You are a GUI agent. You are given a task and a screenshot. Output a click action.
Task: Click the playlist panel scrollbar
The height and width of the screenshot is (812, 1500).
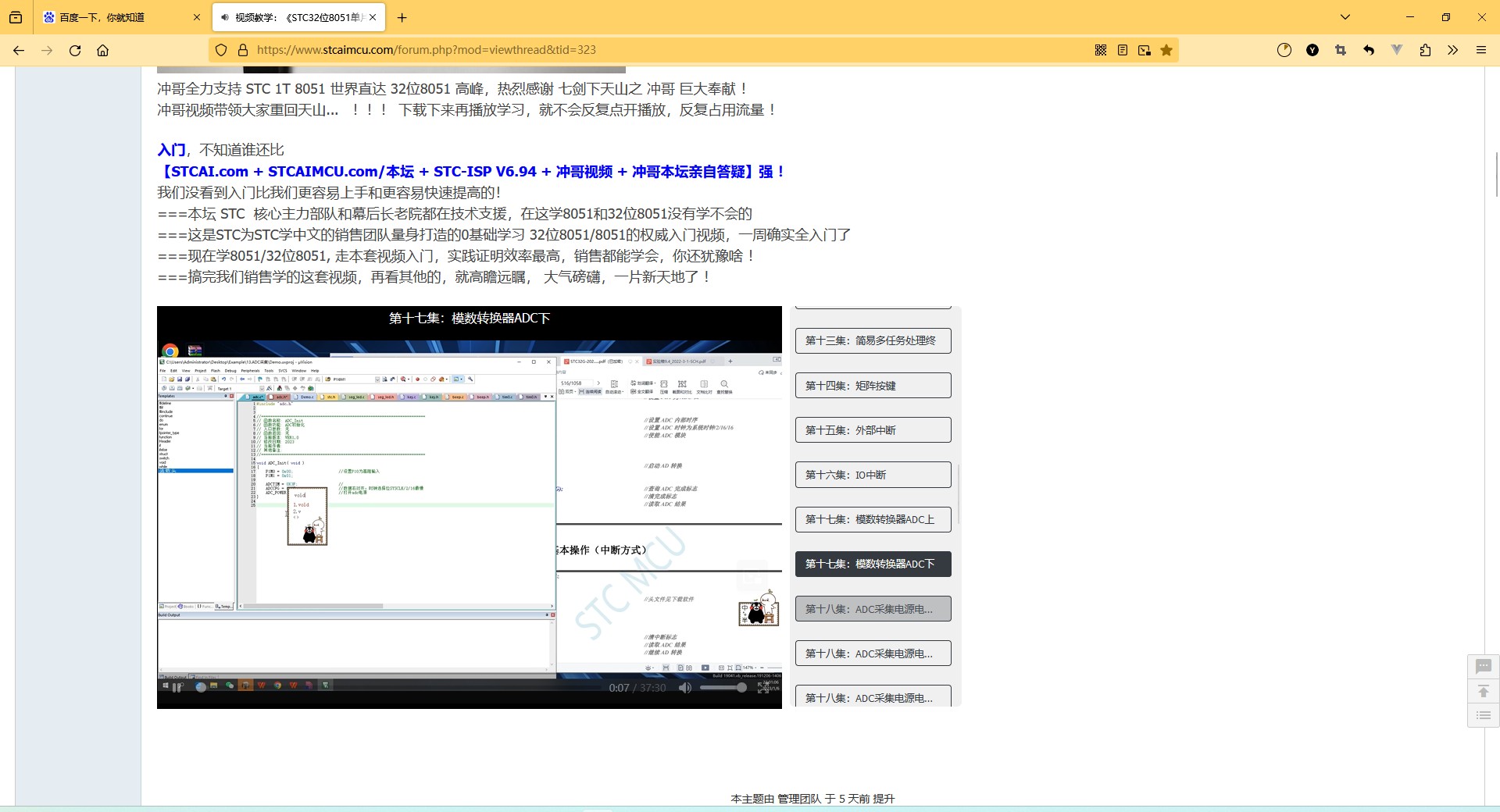(x=958, y=495)
